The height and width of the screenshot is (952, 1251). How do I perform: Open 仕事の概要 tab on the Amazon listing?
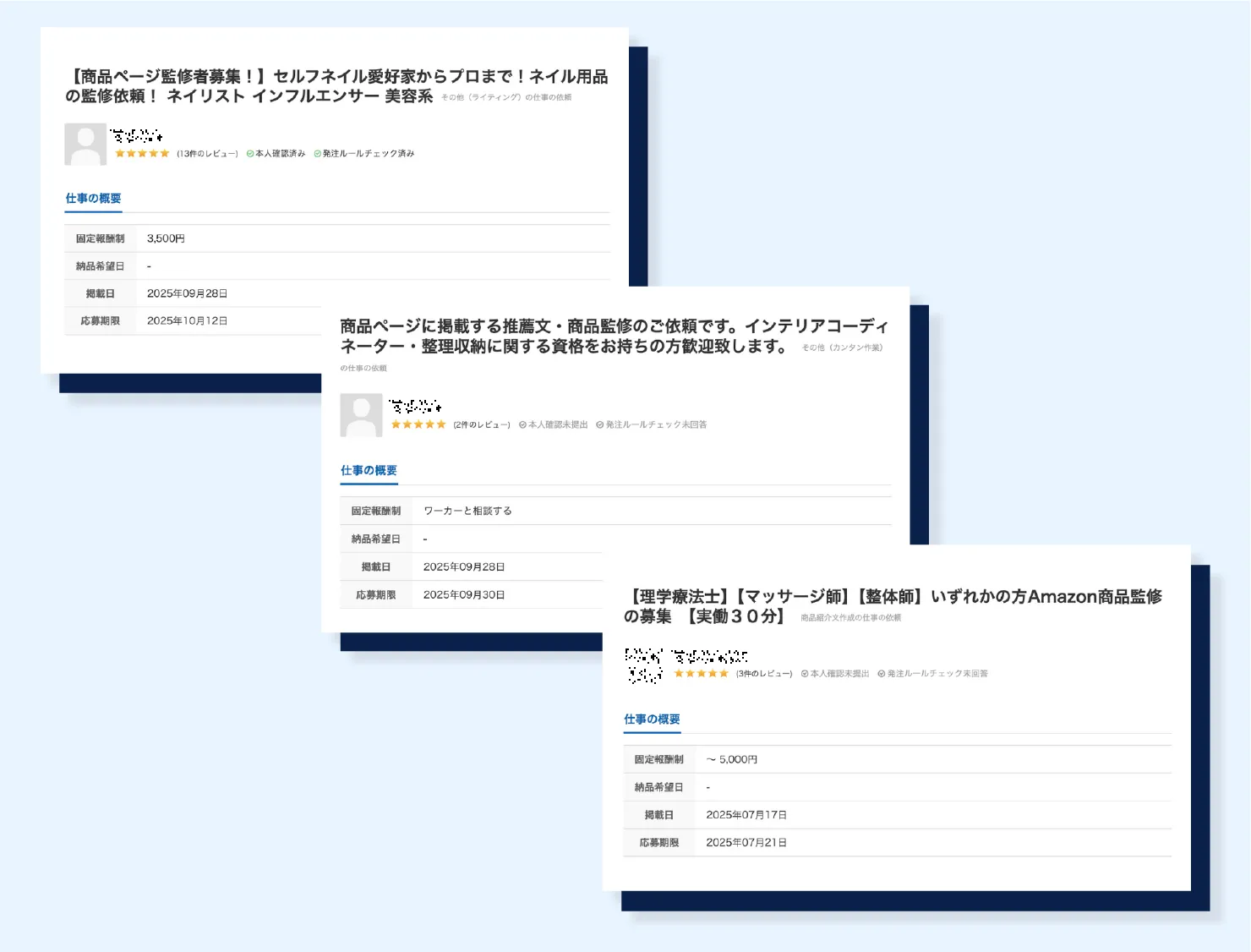pyautogui.click(x=652, y=719)
